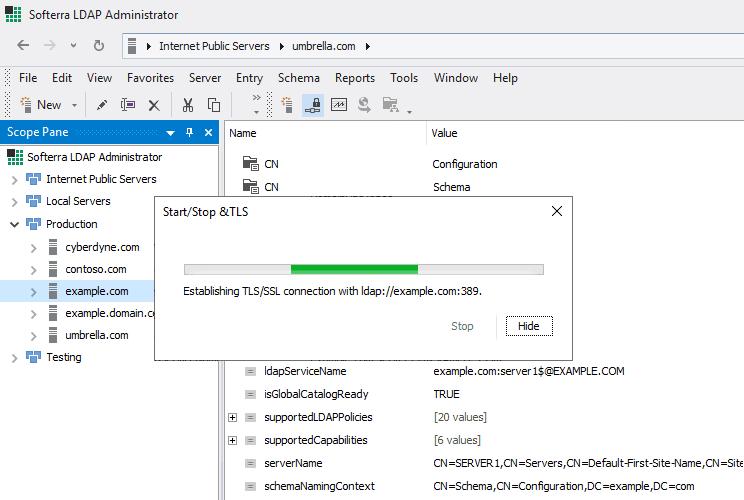Open the New button dropdown arrow
Screen dimensions: 744x500
pyautogui.click(x=74, y=105)
